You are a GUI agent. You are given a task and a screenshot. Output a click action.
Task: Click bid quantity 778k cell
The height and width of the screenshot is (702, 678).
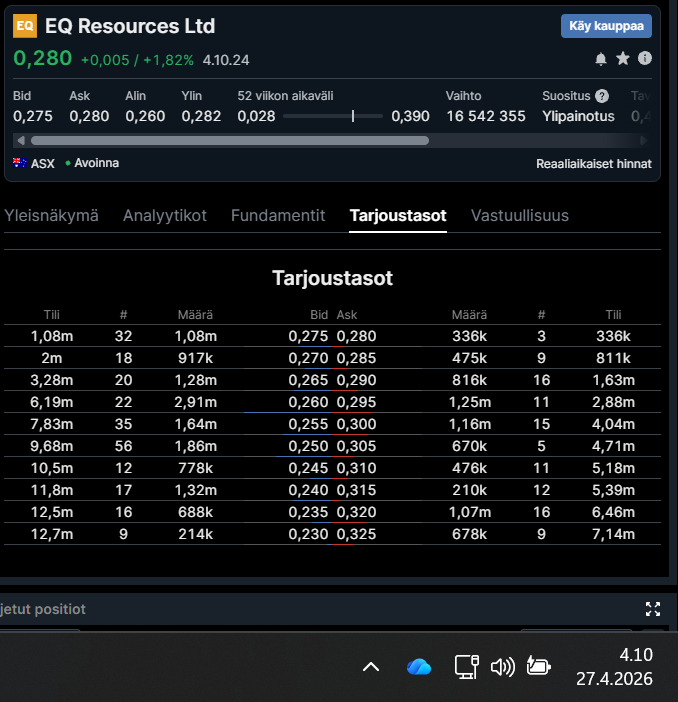195,468
